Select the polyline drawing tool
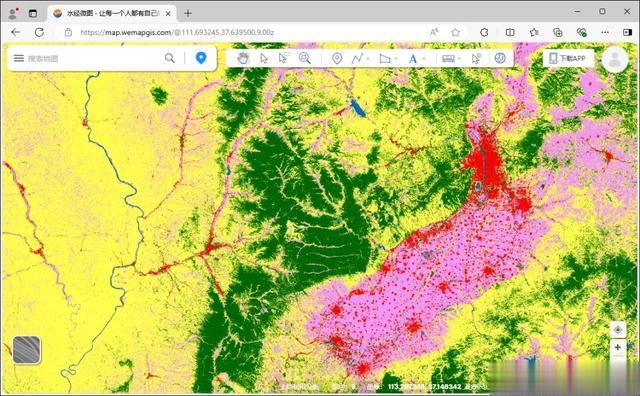Viewport: 640px width, 396px height. click(x=357, y=58)
